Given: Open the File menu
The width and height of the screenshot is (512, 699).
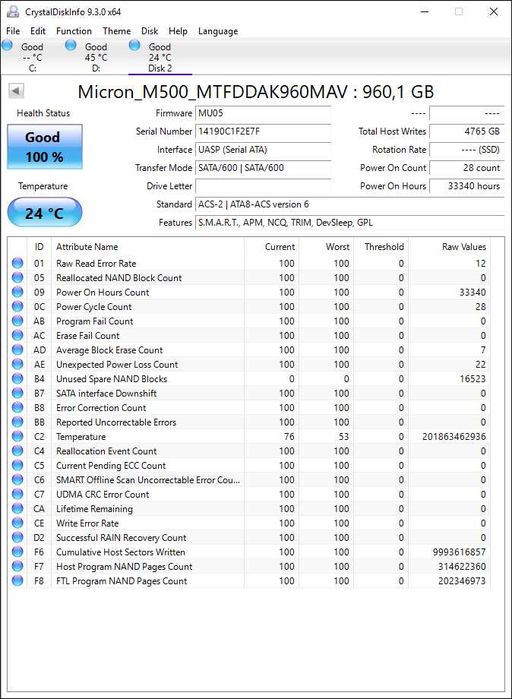Looking at the screenshot, I should pos(13,31).
